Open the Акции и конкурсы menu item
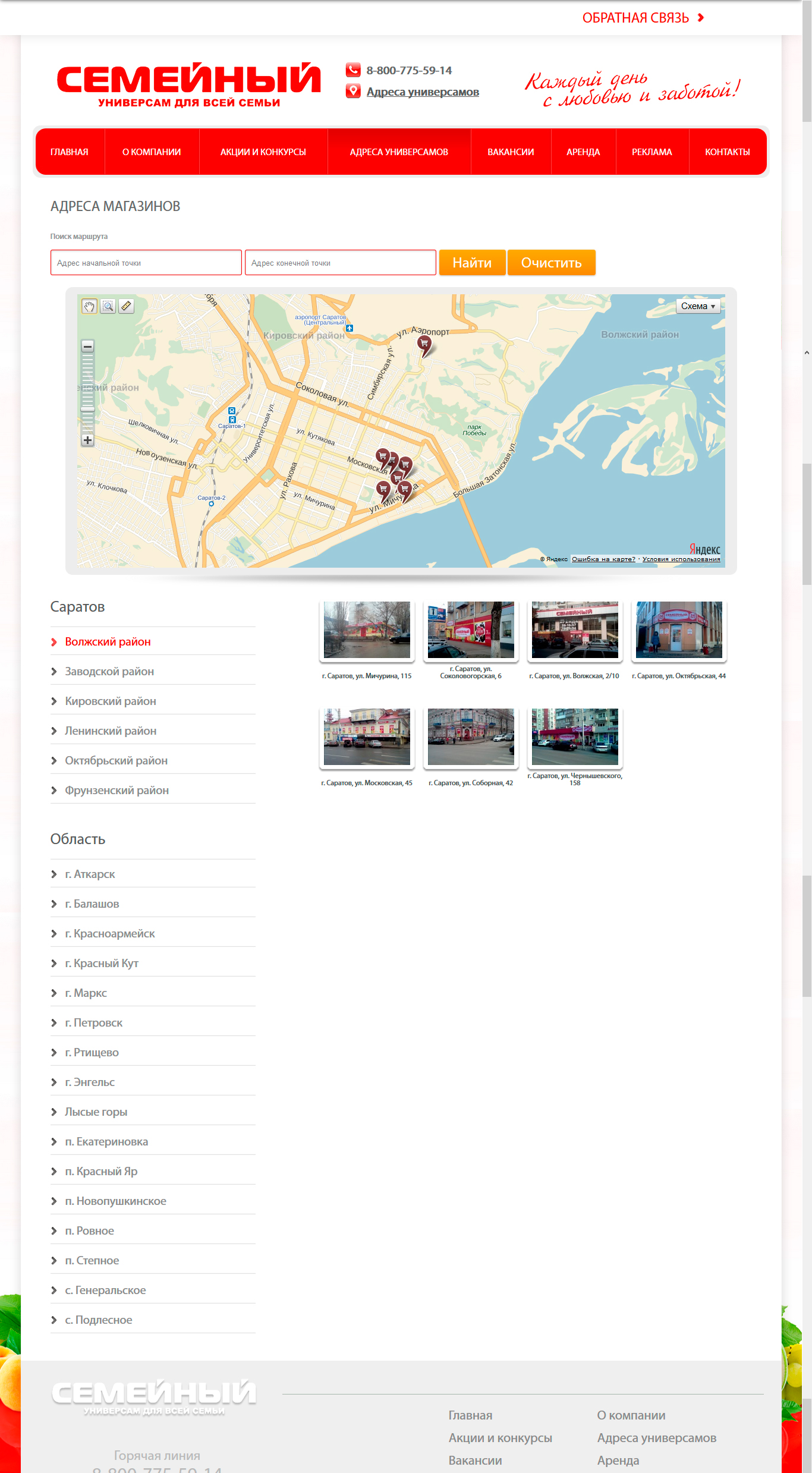This screenshot has width=812, height=1473. tap(263, 152)
